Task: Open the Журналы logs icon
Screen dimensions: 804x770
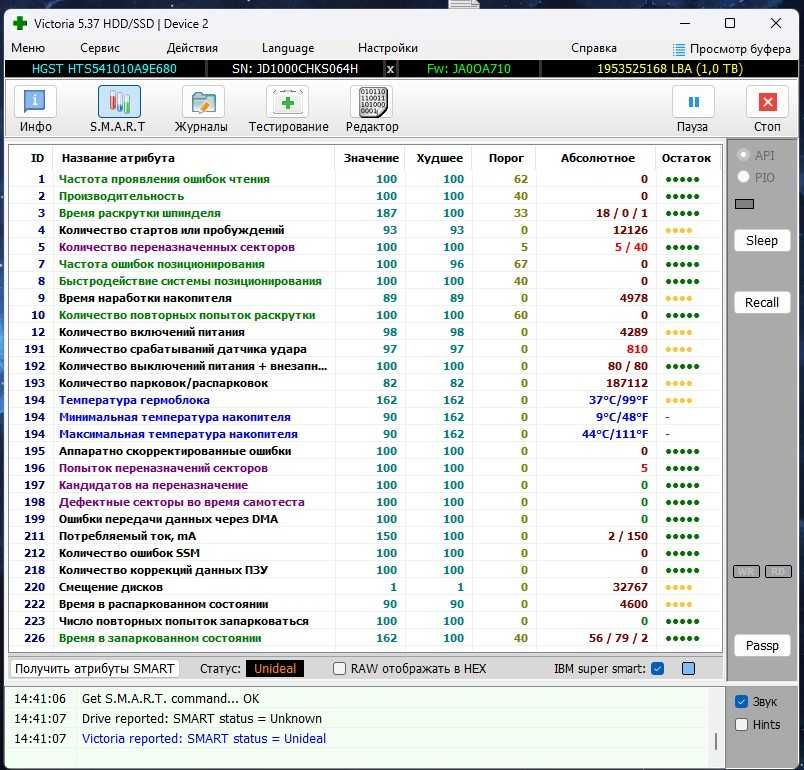Action: (203, 102)
